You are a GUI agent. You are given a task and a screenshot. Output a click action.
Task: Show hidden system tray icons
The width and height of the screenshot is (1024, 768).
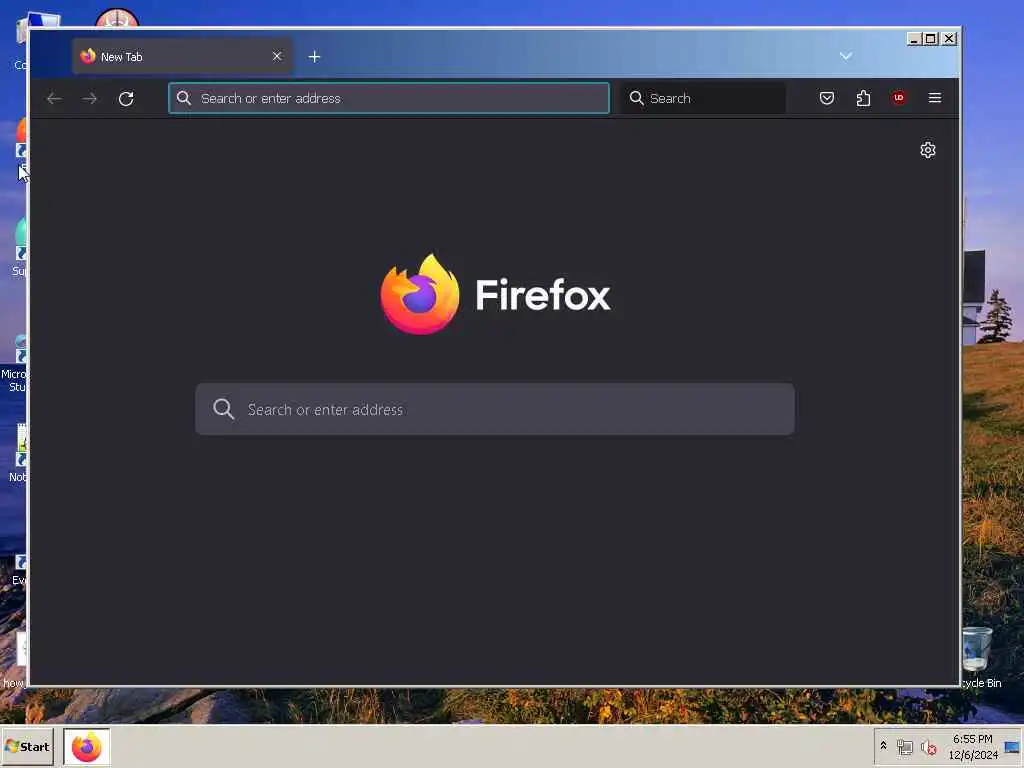pos(884,746)
